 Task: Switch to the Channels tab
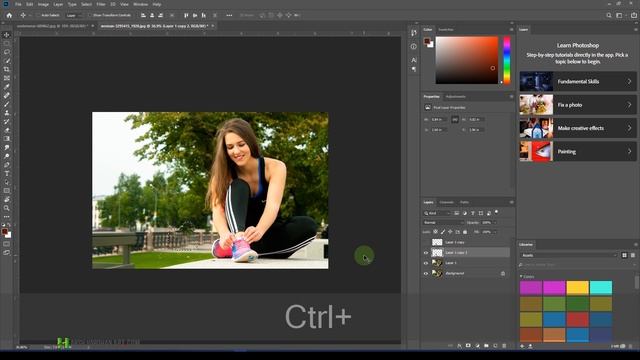[x=446, y=202]
